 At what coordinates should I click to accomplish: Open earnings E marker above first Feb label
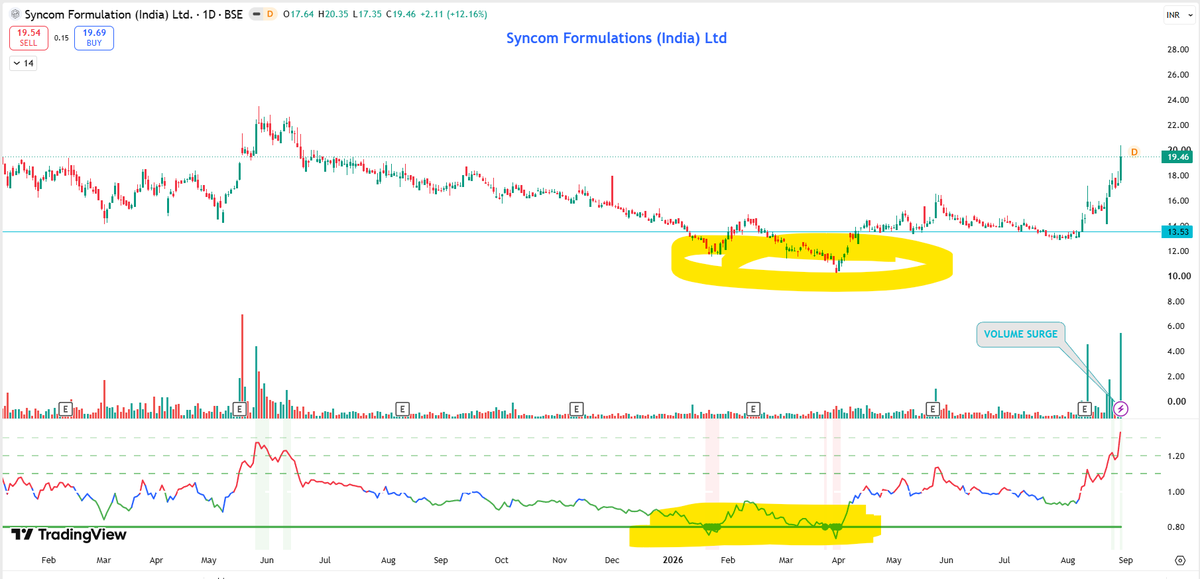click(x=65, y=408)
